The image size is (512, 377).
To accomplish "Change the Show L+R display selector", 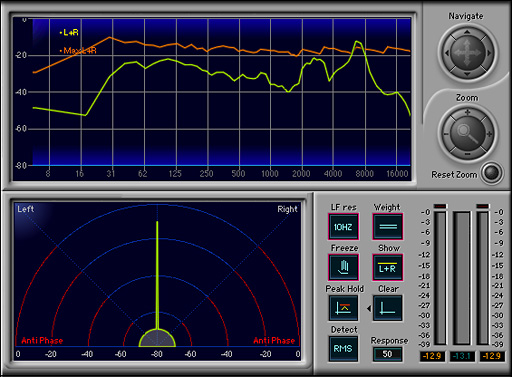I will click(388, 267).
